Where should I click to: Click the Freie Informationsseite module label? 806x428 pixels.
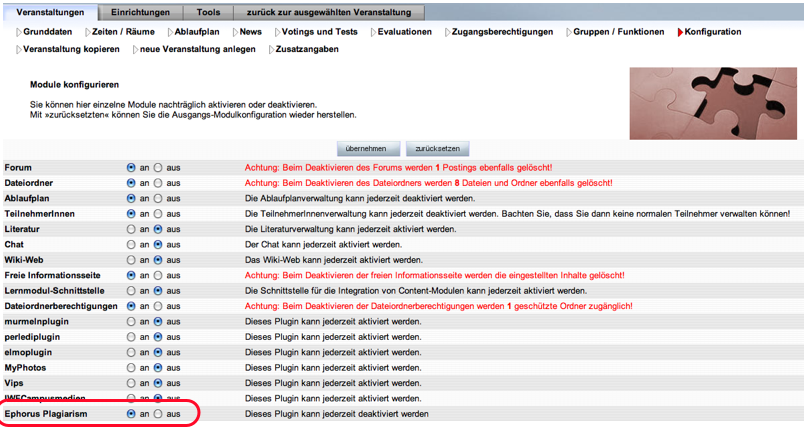[52, 275]
